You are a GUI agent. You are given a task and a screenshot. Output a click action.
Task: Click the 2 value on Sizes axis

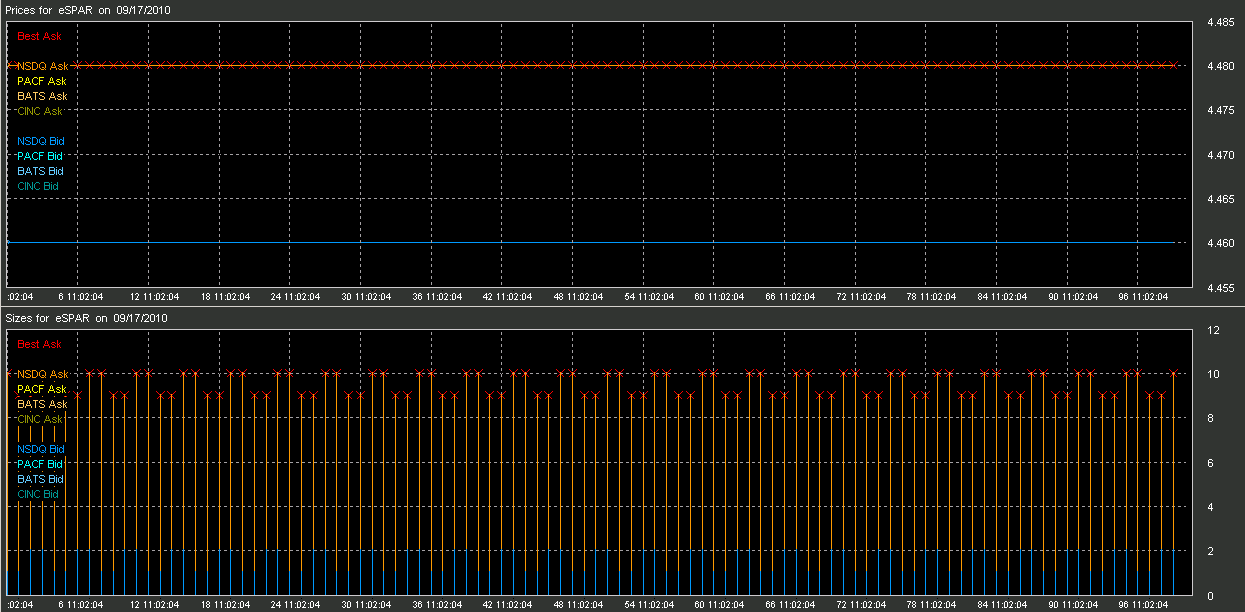point(1210,552)
